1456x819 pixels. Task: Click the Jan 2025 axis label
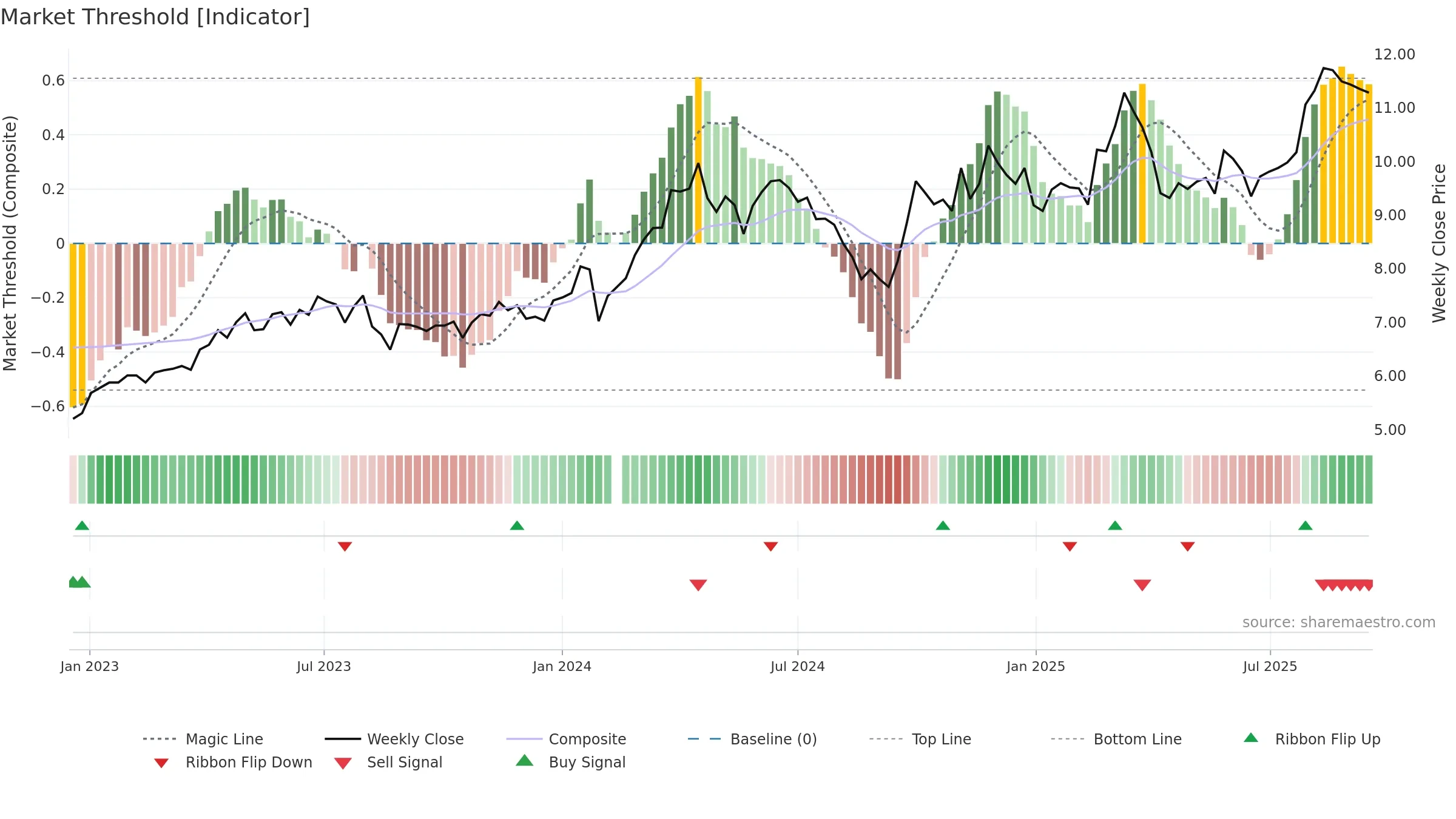pyautogui.click(x=1036, y=666)
